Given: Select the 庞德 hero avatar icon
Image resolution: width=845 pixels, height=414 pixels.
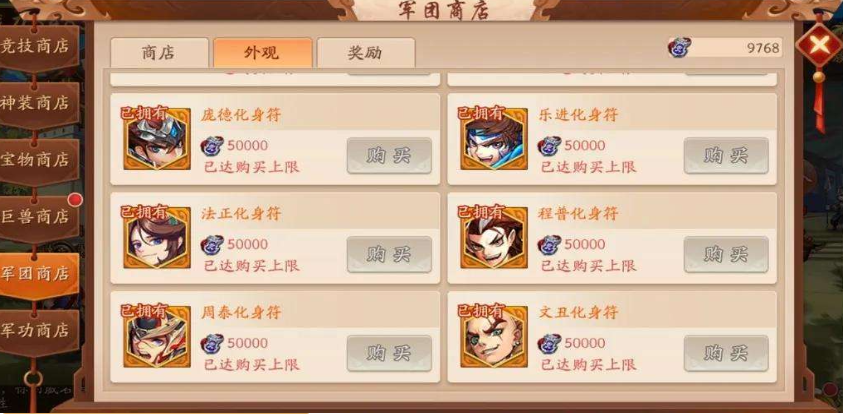Looking at the screenshot, I should point(157,139).
